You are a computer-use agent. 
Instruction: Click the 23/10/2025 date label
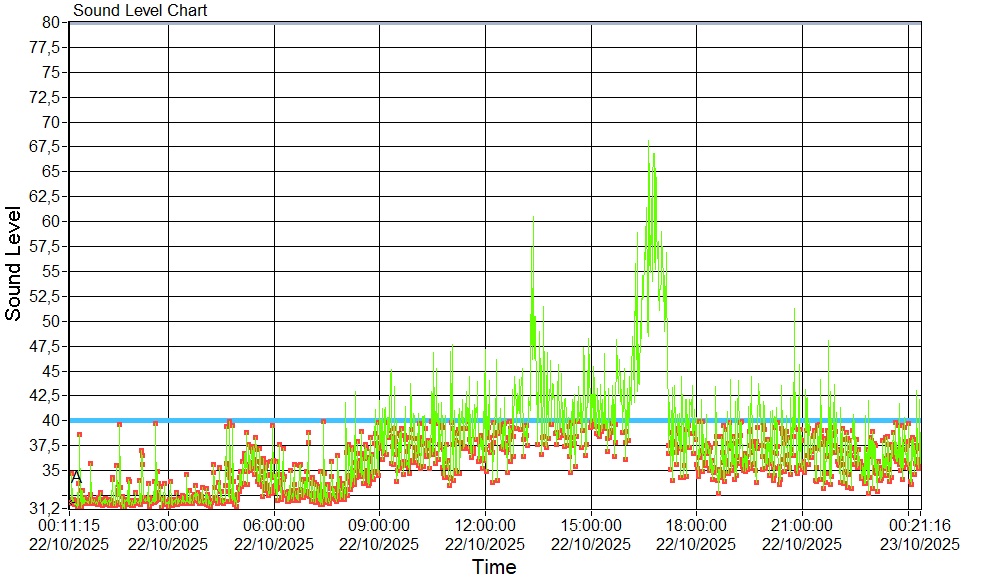tap(919, 544)
